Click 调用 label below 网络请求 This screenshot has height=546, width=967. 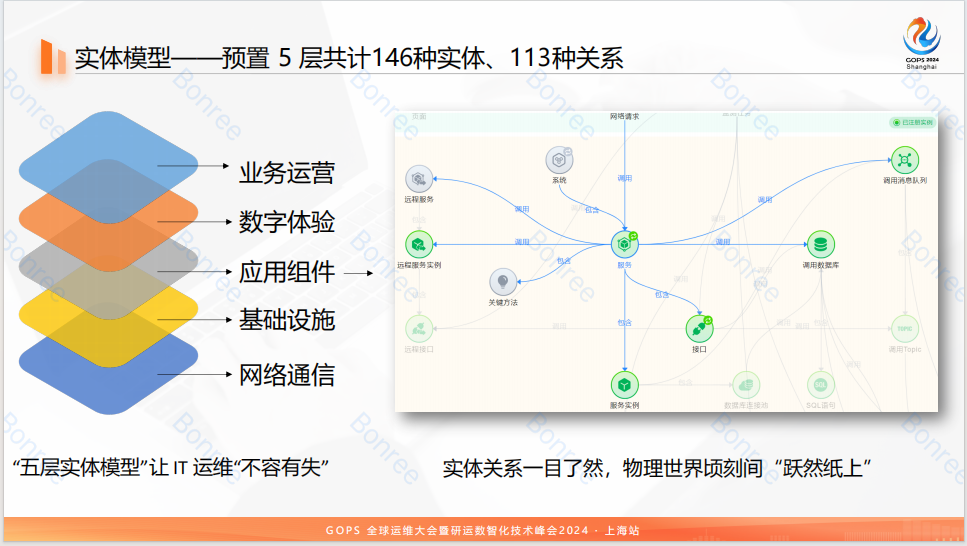click(x=624, y=178)
